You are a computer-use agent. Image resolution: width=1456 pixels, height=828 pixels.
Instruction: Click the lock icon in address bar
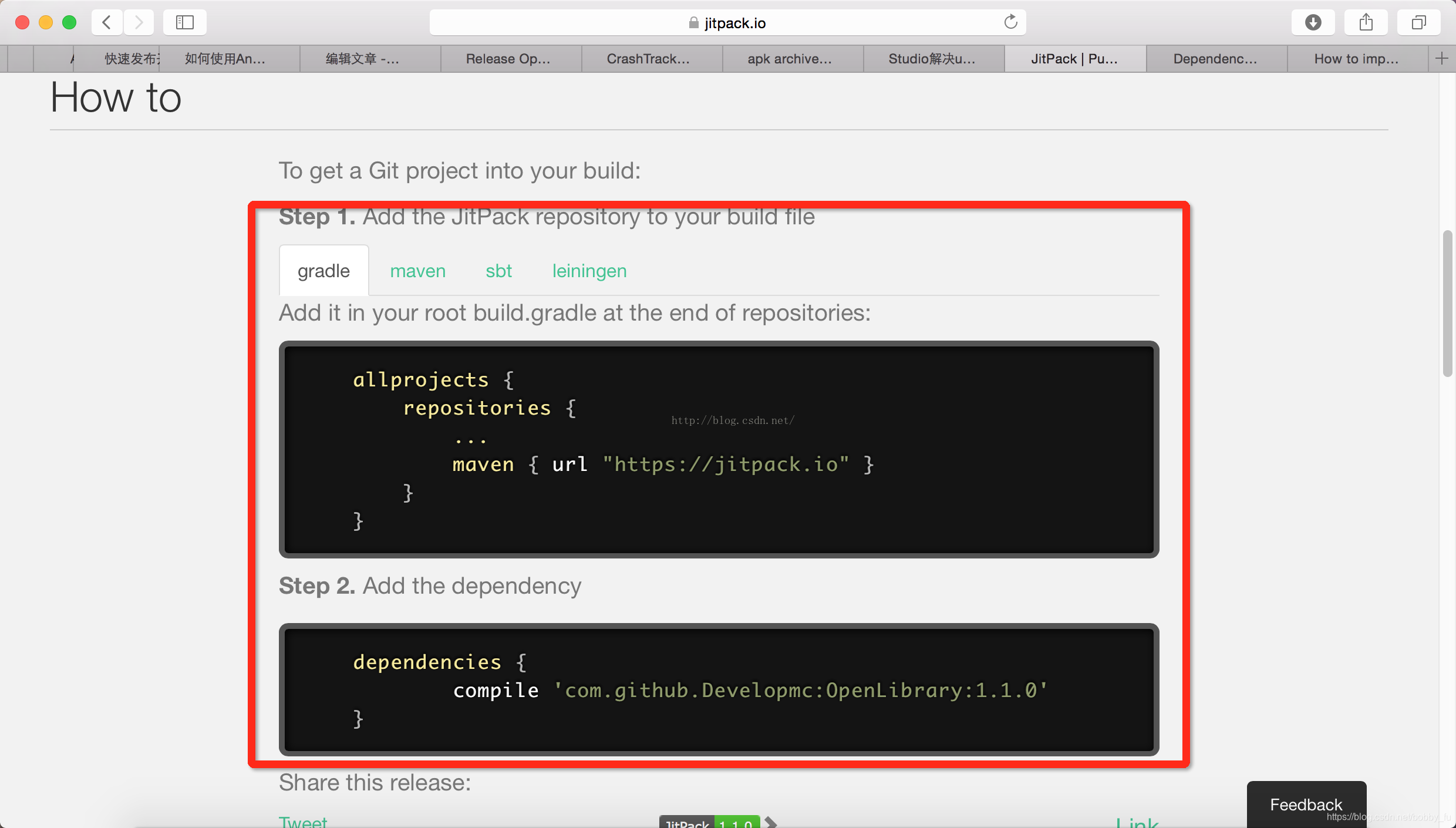(x=693, y=23)
